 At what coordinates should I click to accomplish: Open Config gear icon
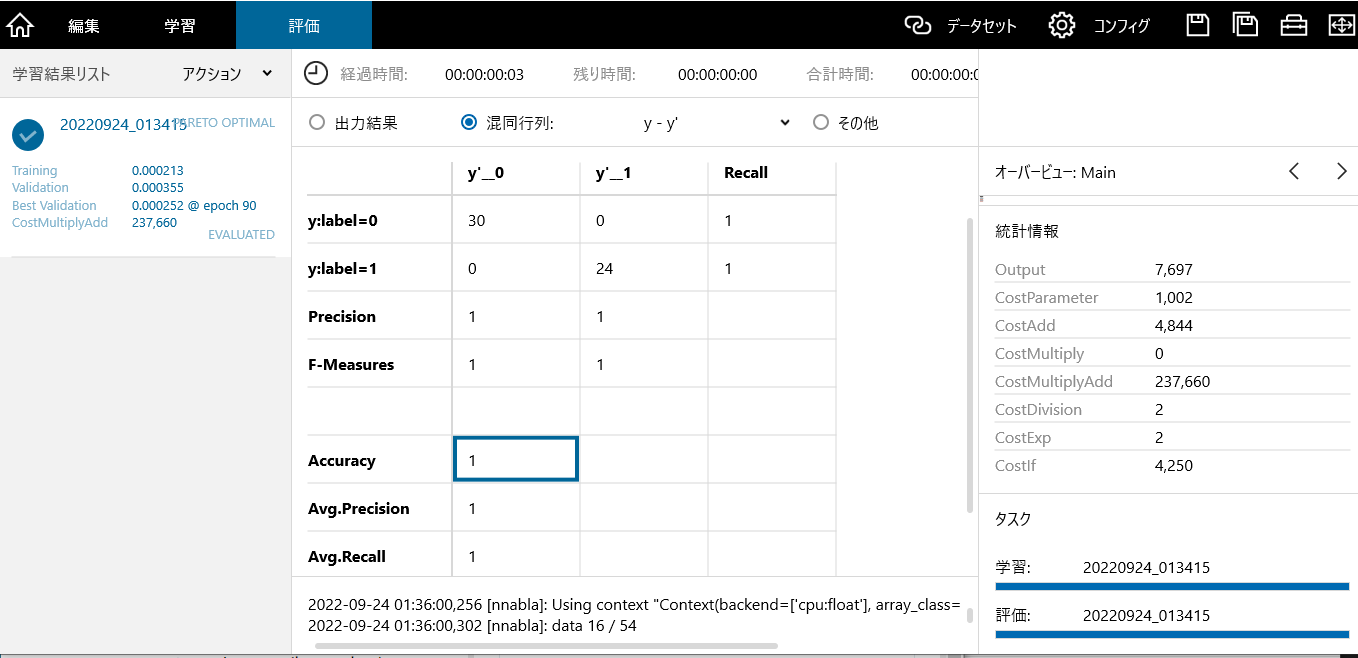tap(1061, 25)
